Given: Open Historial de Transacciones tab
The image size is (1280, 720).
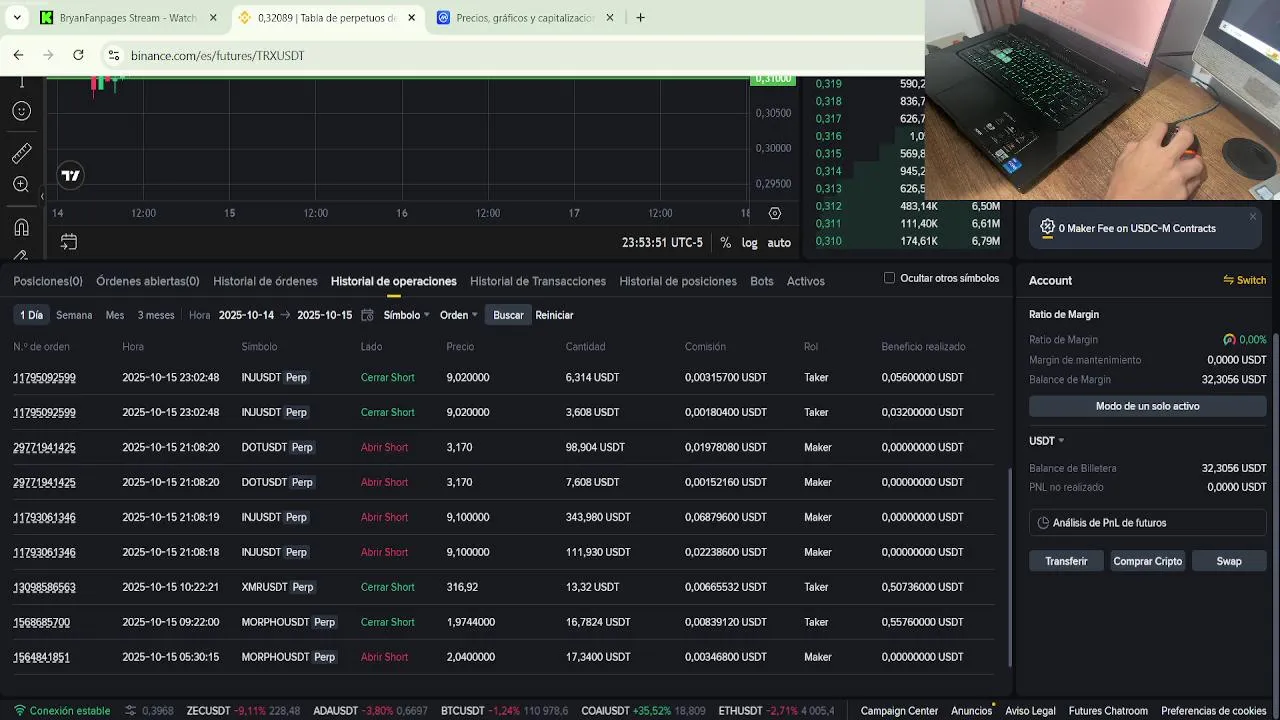Looking at the screenshot, I should [x=538, y=281].
